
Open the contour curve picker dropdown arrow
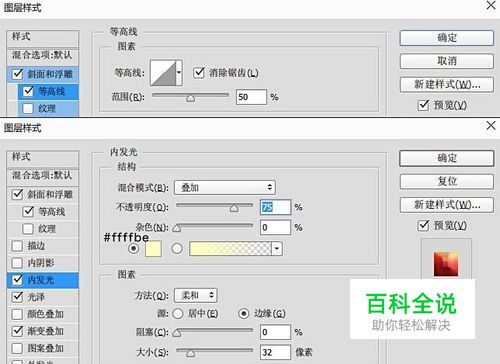tap(179, 72)
